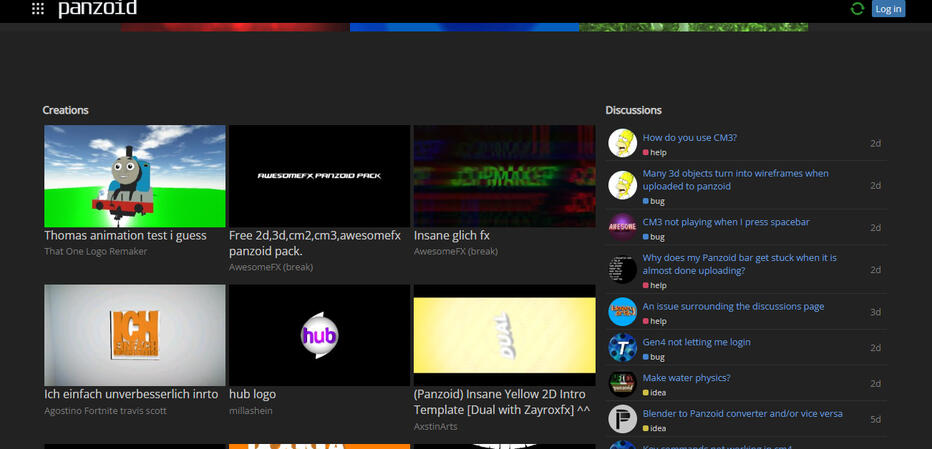
Task: Click idea tag under 'Make water physics?'
Action: 654,393
